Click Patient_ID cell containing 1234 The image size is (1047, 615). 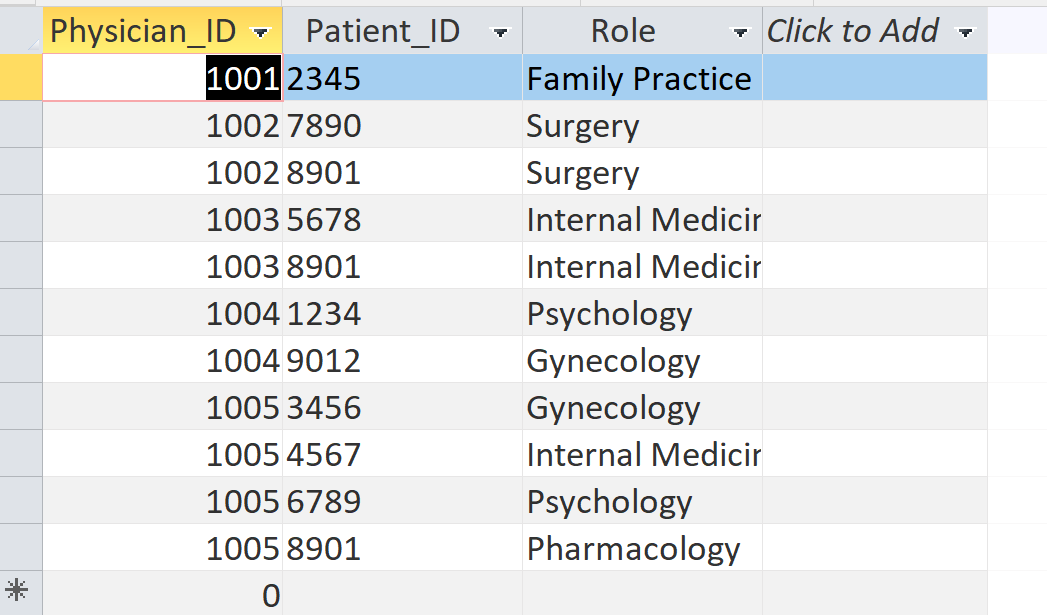tap(400, 314)
